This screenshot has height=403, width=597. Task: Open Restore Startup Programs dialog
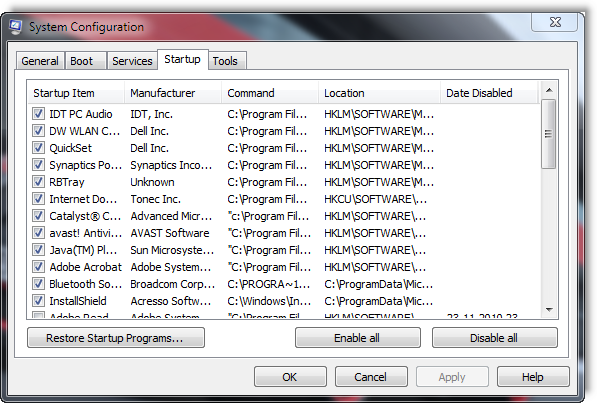pos(116,338)
